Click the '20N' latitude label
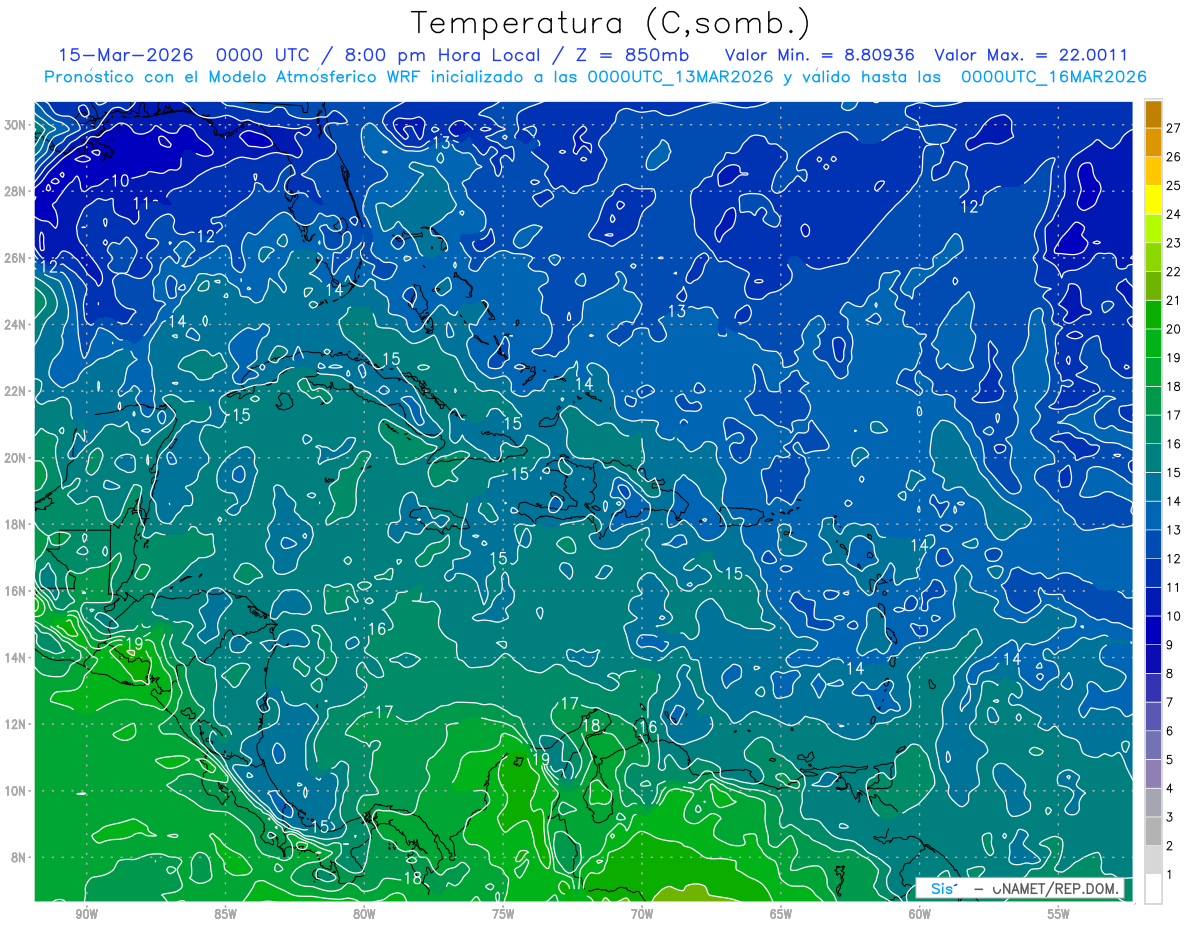This screenshot has height=927, width=1200. click(x=14, y=458)
